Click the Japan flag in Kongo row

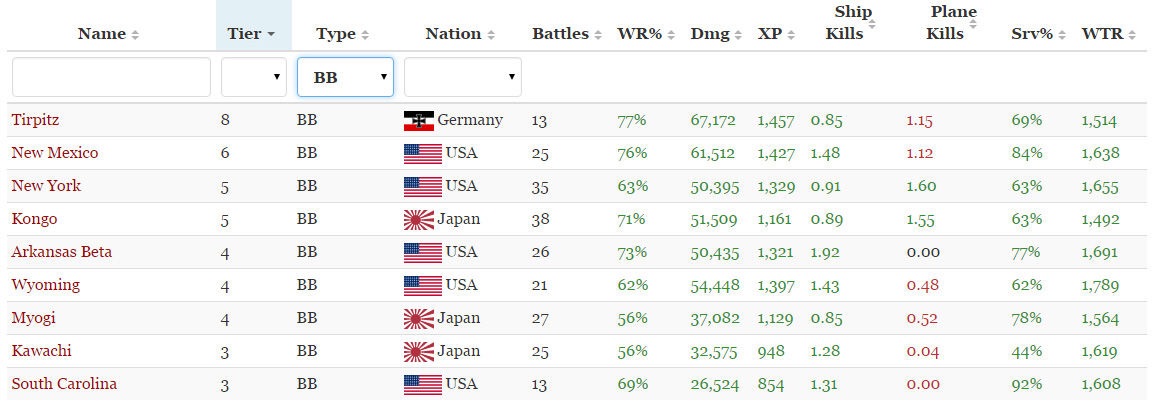[x=418, y=220]
